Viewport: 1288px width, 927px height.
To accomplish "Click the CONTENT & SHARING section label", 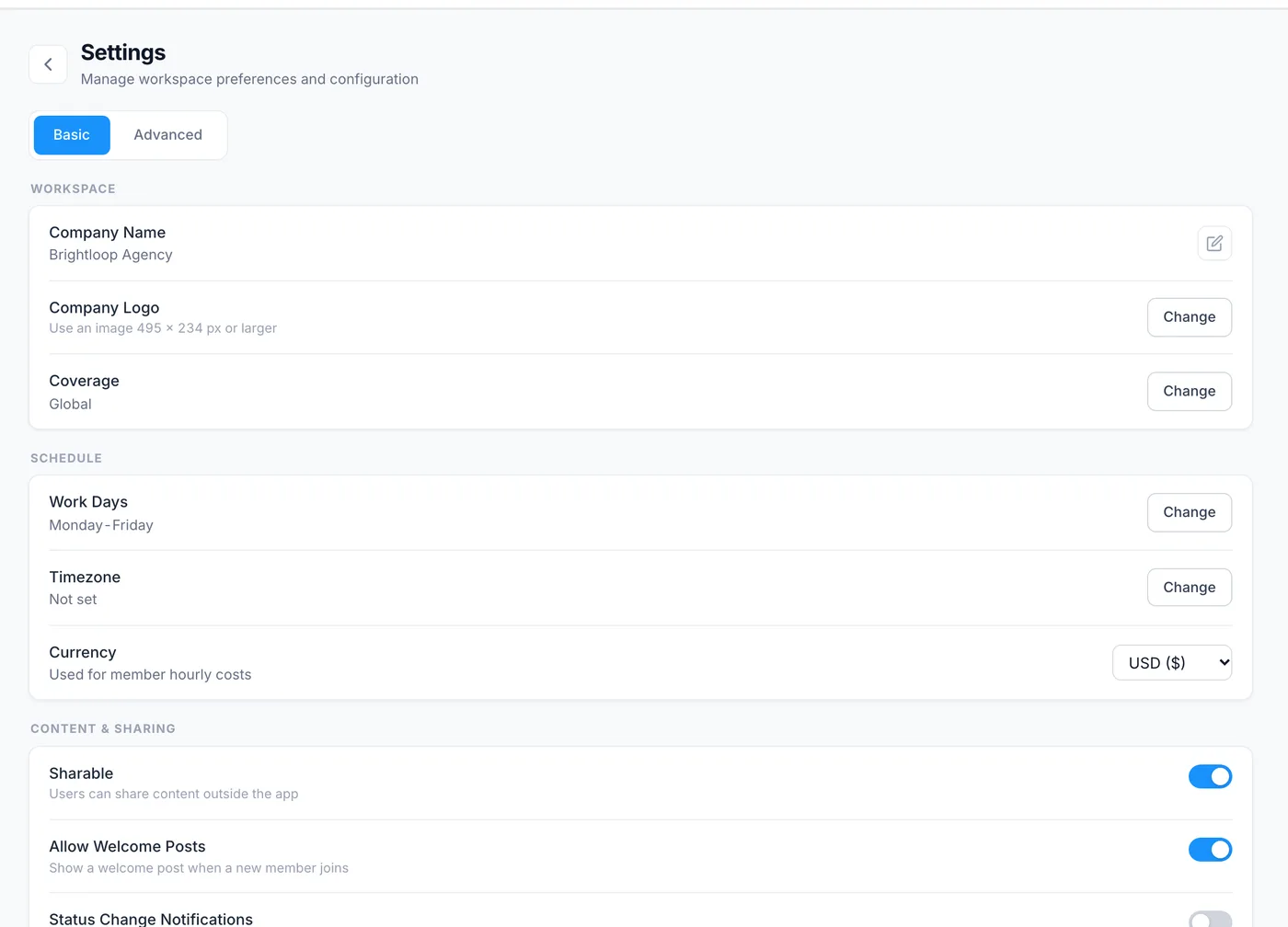I will pos(103,728).
